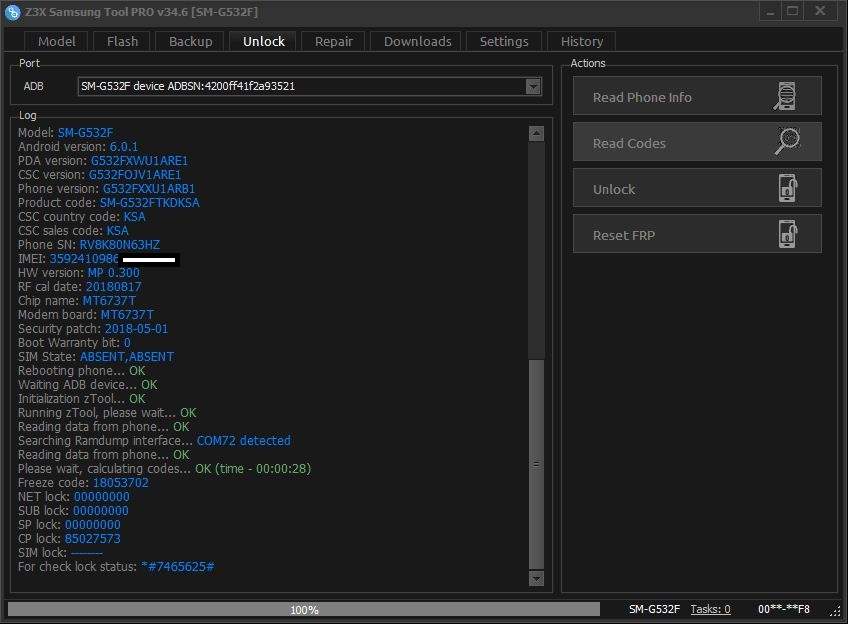Click the 100% progress bar
848x624 pixels.
(x=303, y=609)
